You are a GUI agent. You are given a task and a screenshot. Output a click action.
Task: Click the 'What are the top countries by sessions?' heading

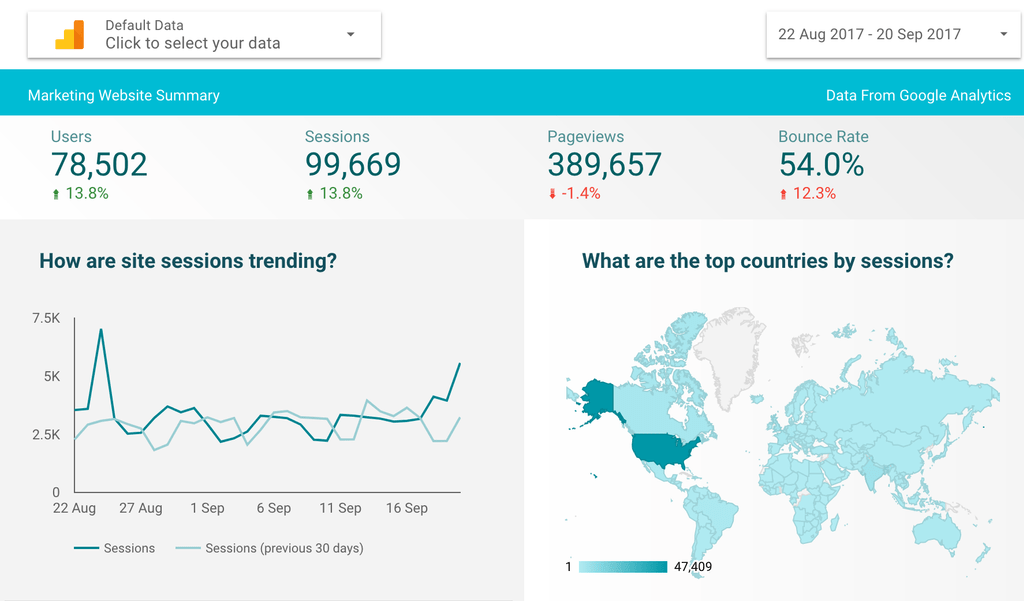pos(767,261)
